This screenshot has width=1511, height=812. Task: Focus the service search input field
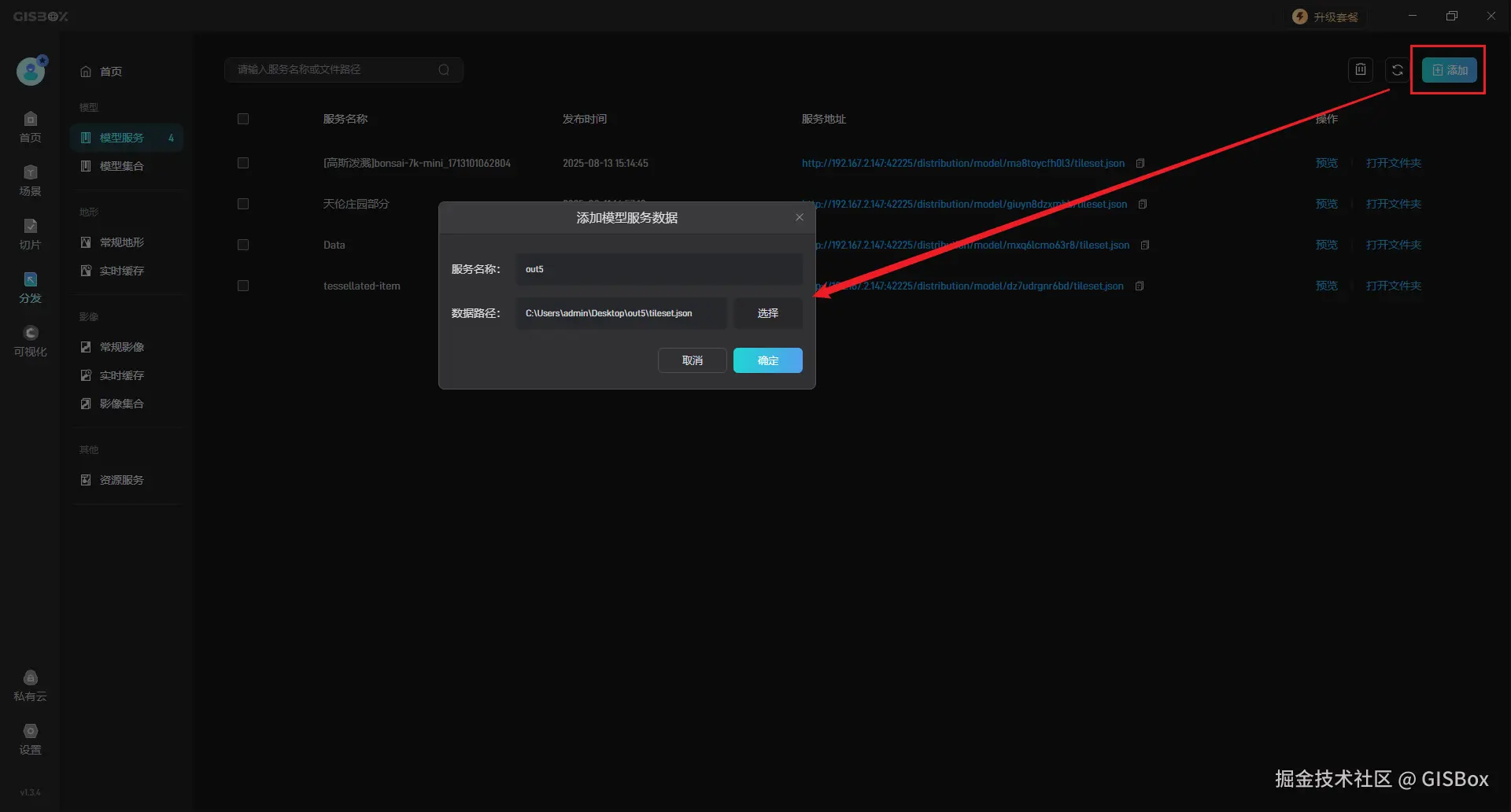(x=344, y=70)
